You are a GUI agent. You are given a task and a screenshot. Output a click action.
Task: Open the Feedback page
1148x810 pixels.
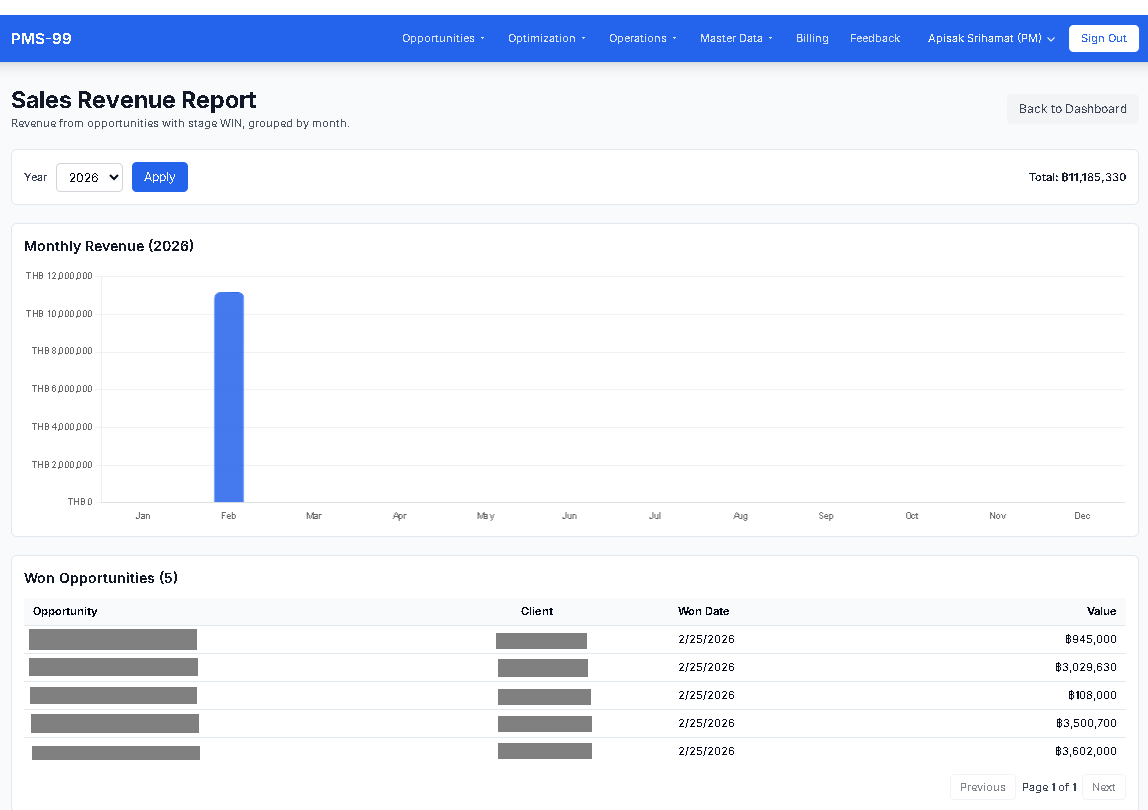tap(875, 38)
